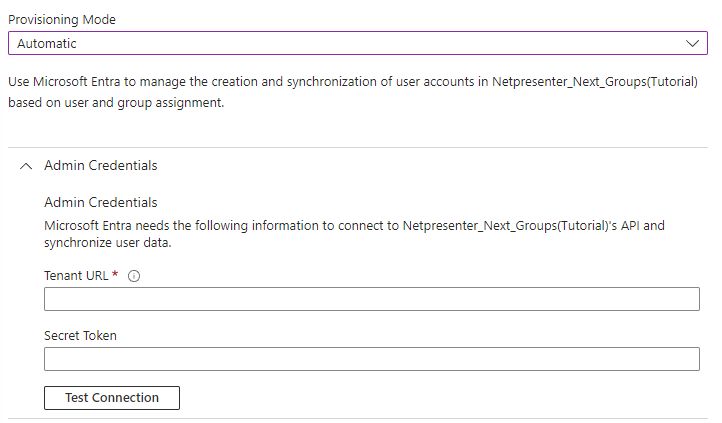Open the Provisioning Mode dropdown showing Automatic
The height and width of the screenshot is (423, 722).
pos(358,43)
